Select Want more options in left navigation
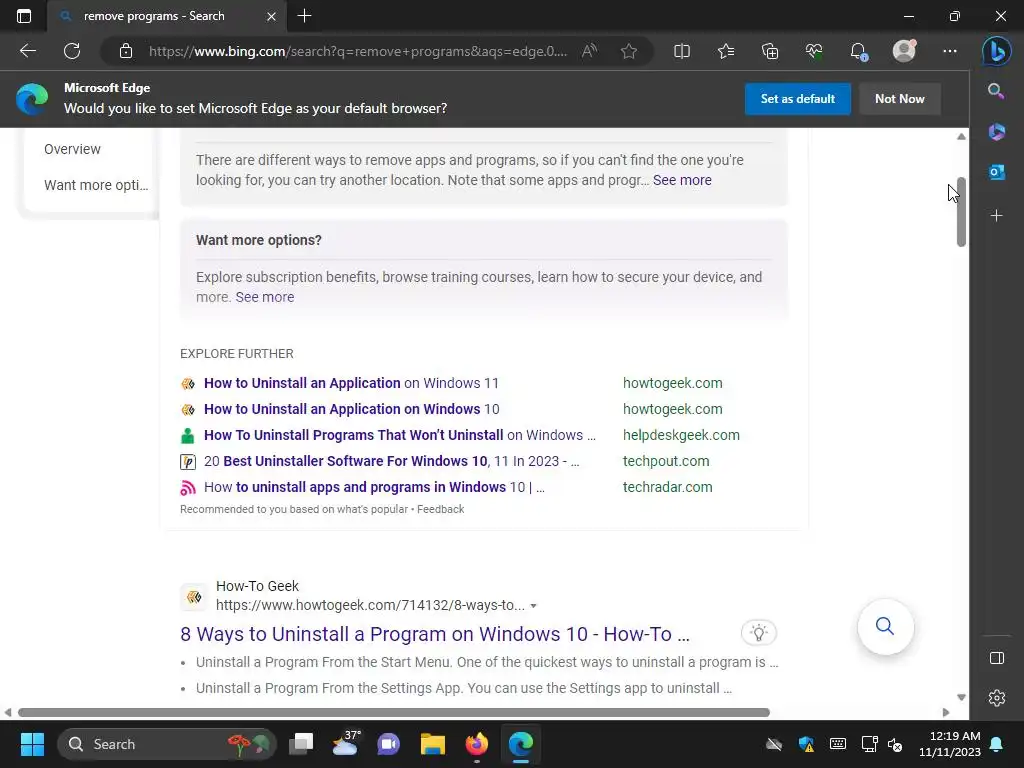Screen dimensions: 1024x768 pyautogui.click(x=96, y=185)
